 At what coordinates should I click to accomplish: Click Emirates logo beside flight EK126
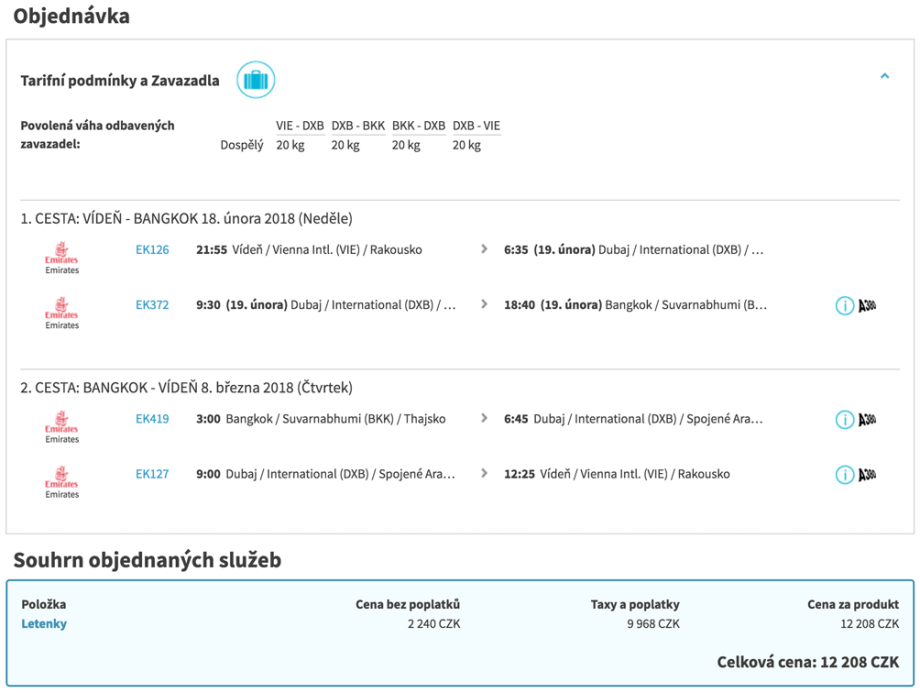pyautogui.click(x=62, y=257)
